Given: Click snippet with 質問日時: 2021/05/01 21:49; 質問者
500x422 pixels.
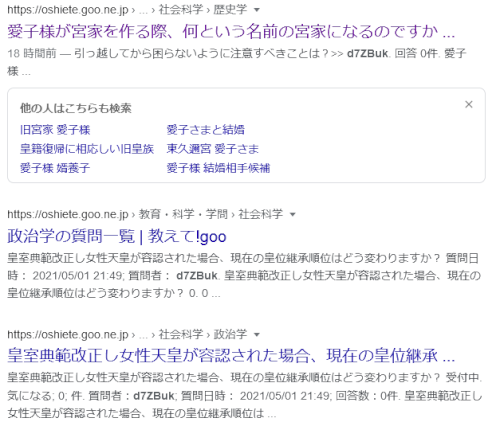Looking at the screenshot, I should [x=244, y=276].
